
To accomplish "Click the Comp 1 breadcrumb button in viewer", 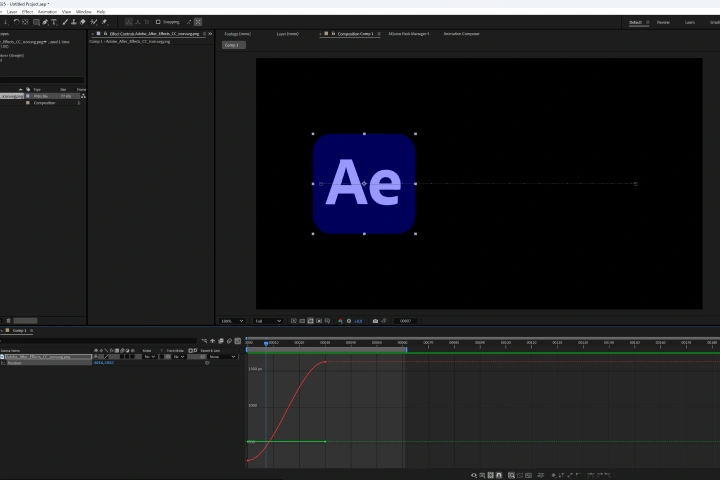I will click(x=233, y=45).
